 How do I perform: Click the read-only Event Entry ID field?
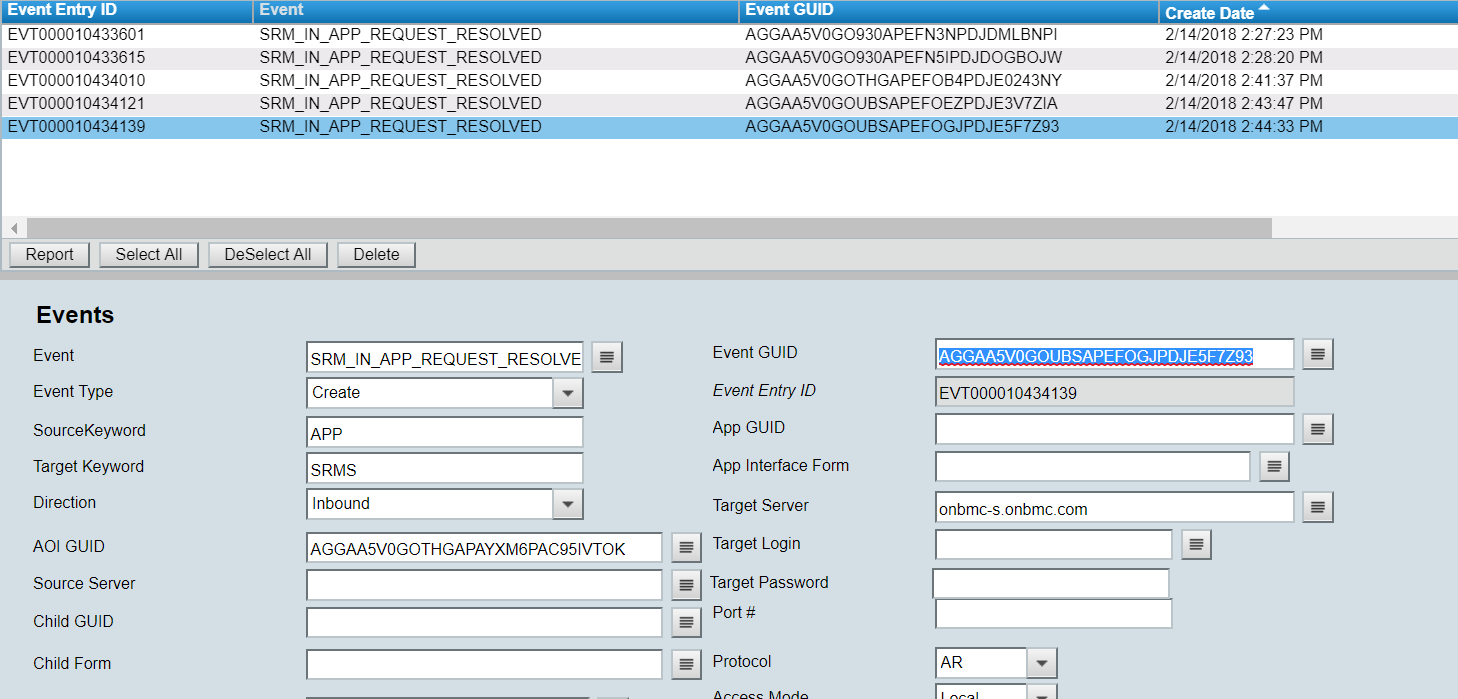1115,392
